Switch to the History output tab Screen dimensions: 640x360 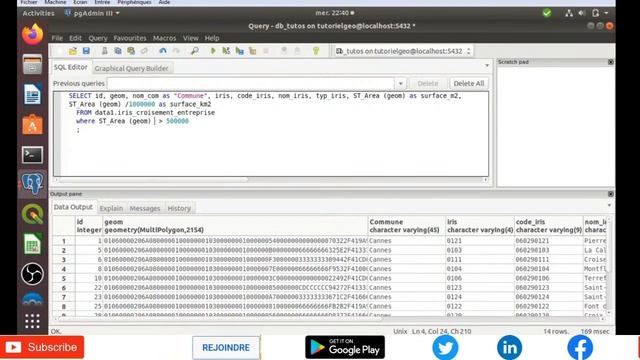coord(179,208)
